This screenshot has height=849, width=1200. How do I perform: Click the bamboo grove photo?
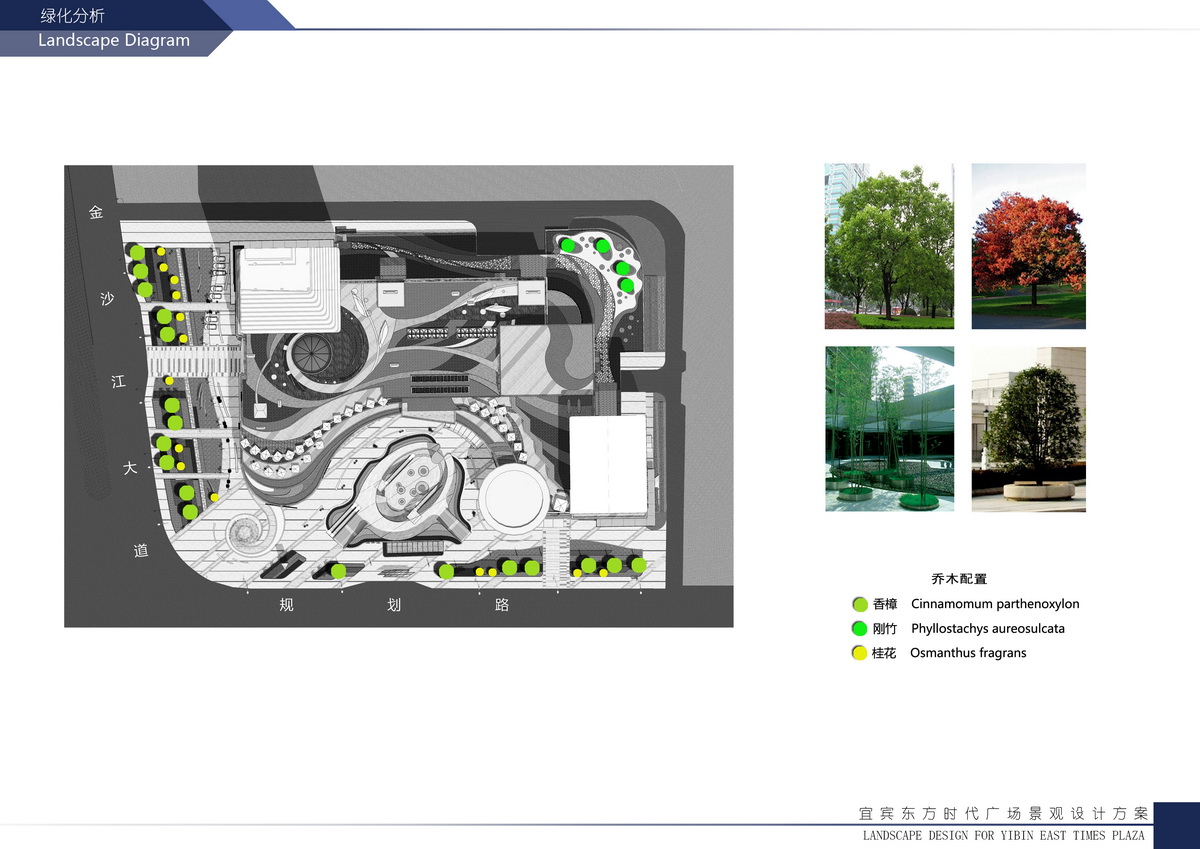tap(889, 429)
